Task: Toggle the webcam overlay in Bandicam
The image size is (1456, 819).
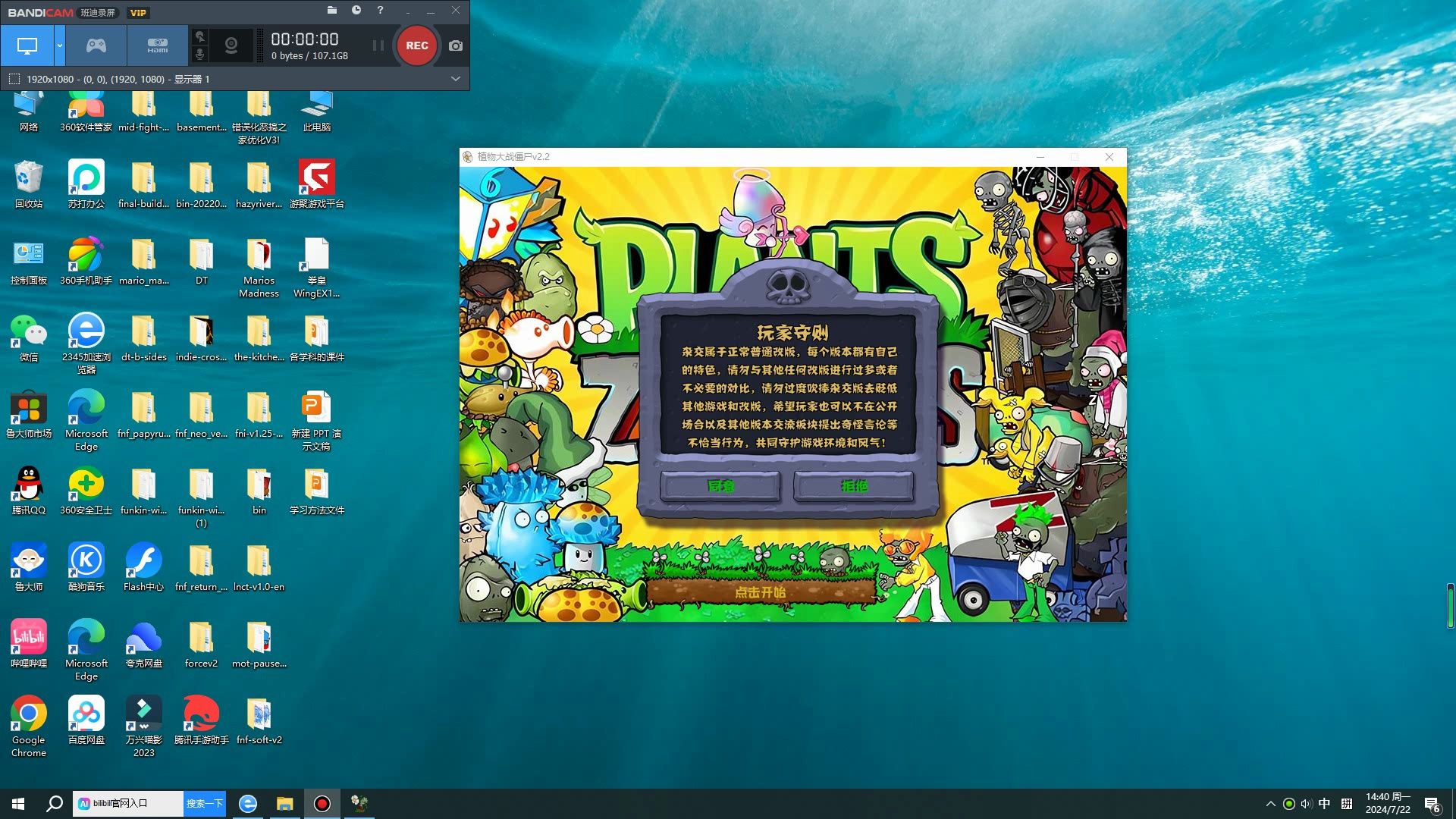Action: [231, 46]
